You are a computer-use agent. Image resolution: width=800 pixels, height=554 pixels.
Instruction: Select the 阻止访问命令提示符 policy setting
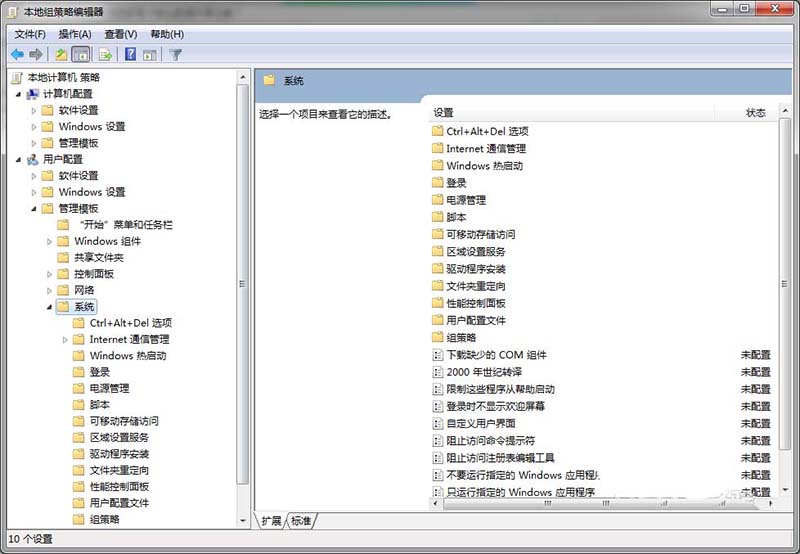(x=490, y=440)
